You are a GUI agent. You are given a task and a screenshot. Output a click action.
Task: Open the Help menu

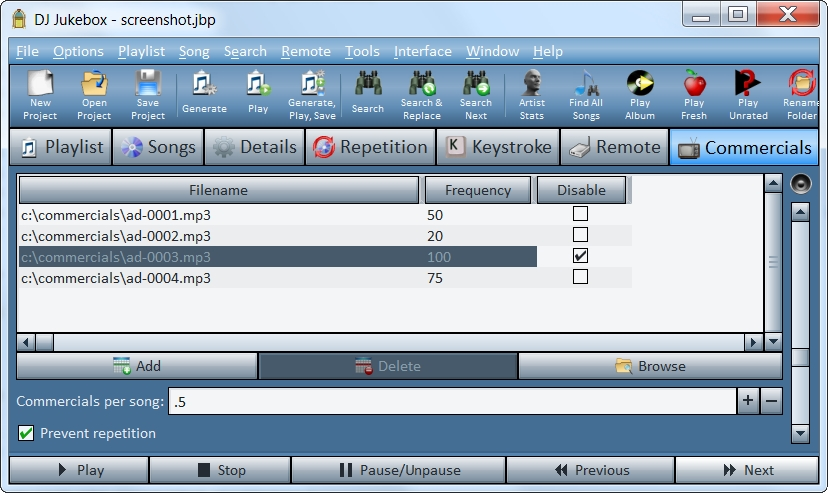tap(548, 51)
